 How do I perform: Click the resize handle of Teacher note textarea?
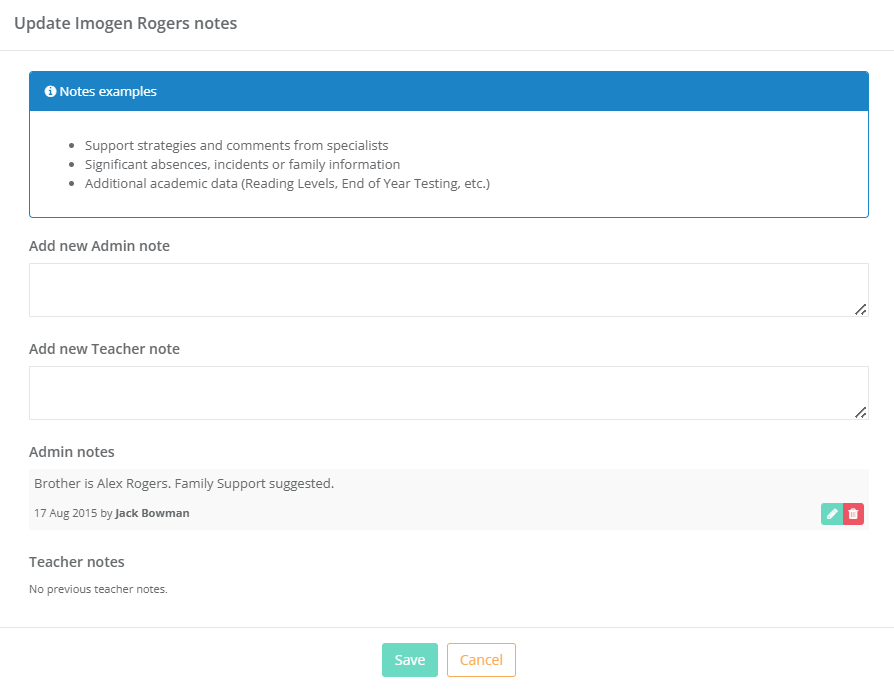[860, 412]
